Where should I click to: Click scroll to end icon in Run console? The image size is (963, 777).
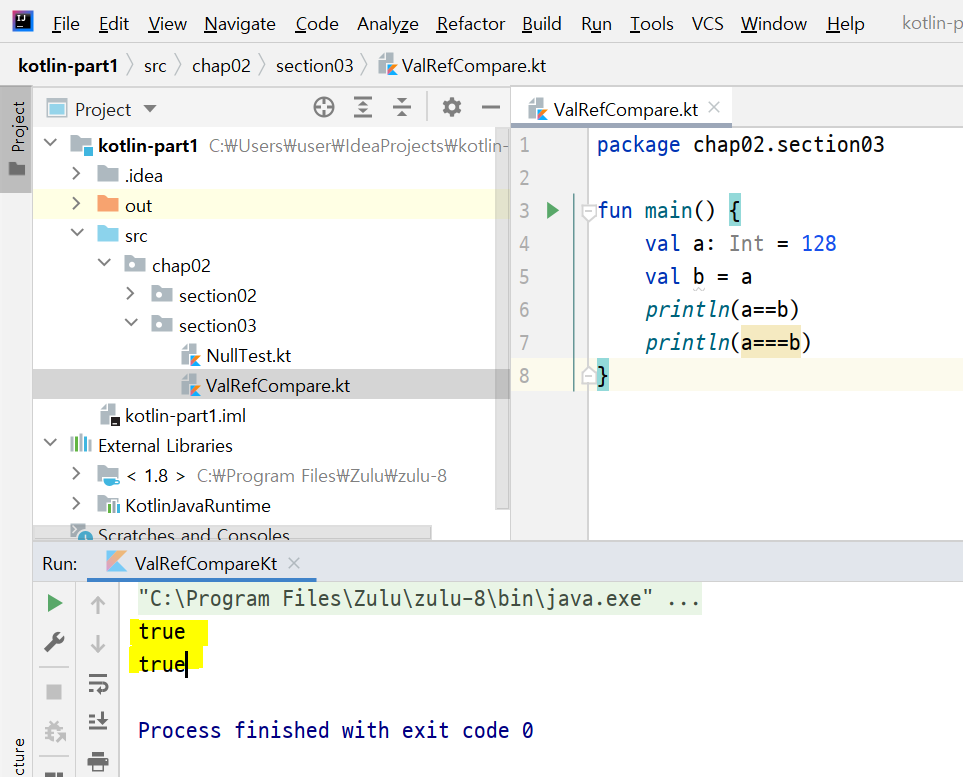pyautogui.click(x=98, y=720)
